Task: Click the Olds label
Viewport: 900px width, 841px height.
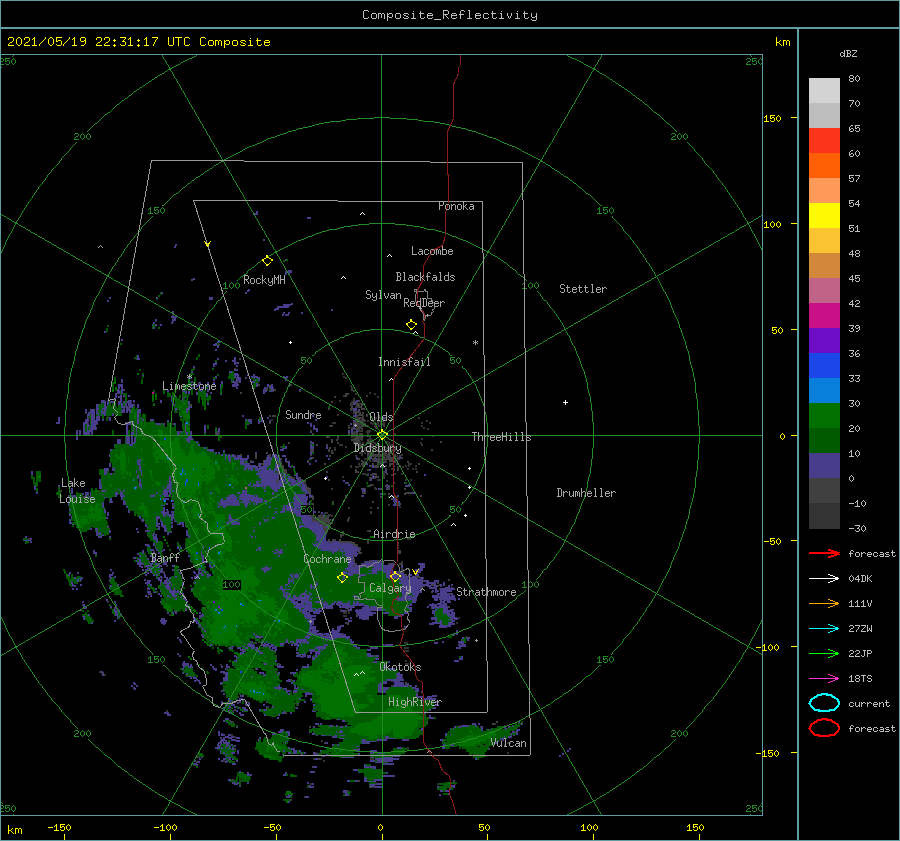Action: pos(381,417)
